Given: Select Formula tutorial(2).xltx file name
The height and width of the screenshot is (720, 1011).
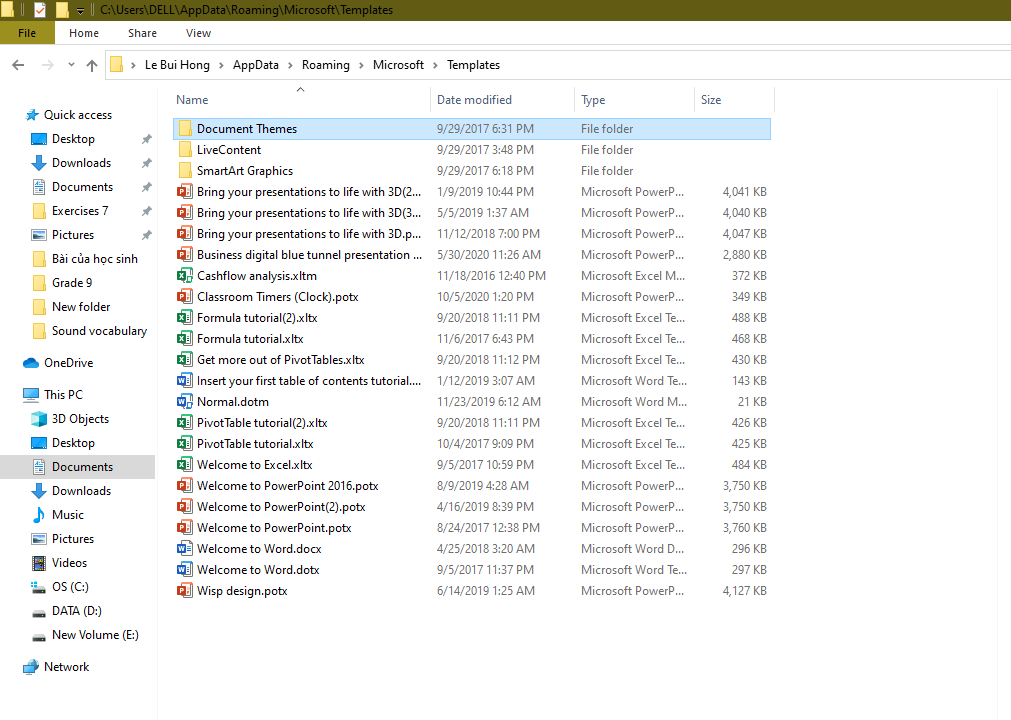Looking at the screenshot, I should point(257,318).
